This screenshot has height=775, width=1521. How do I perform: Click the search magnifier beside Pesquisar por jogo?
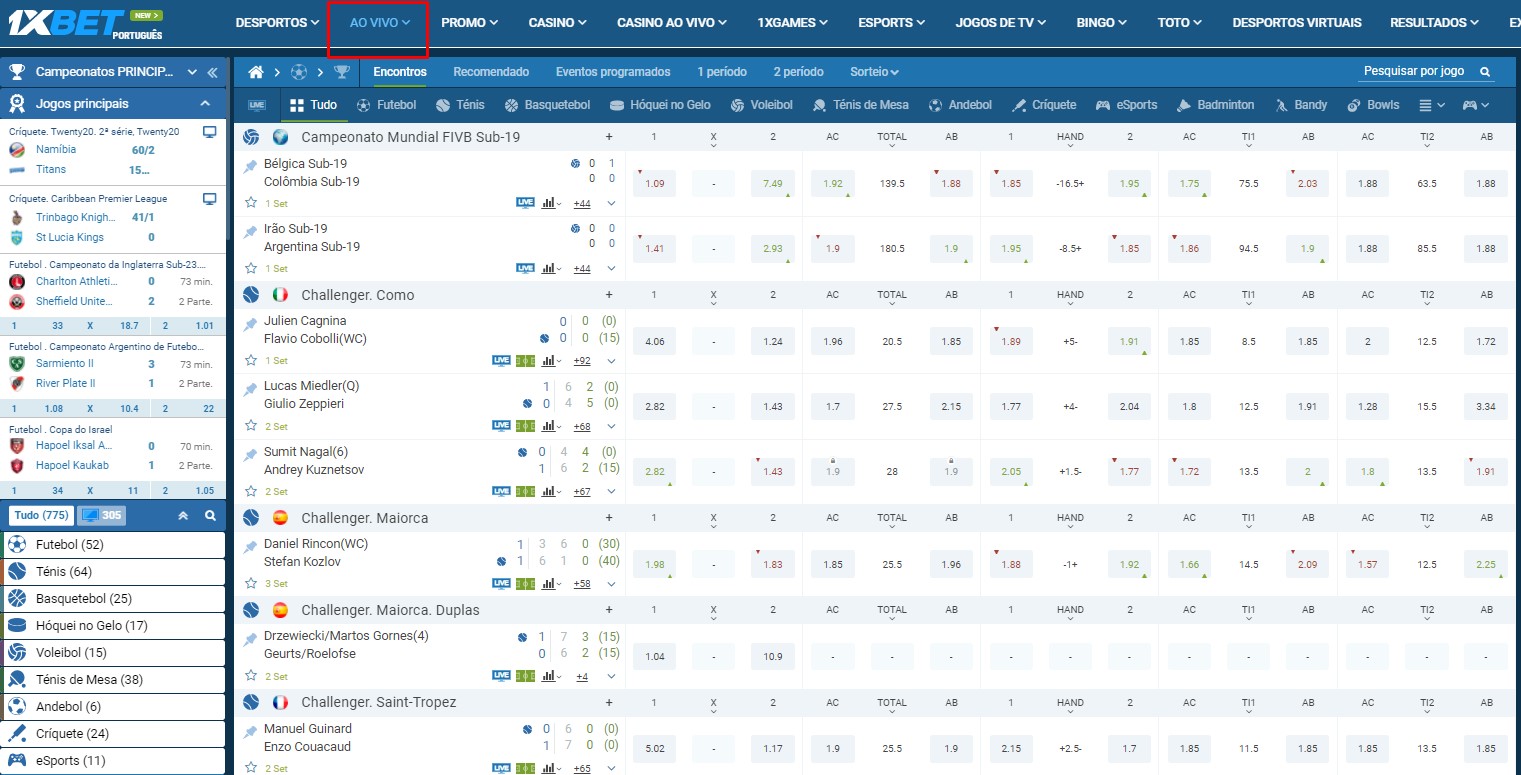1485,72
